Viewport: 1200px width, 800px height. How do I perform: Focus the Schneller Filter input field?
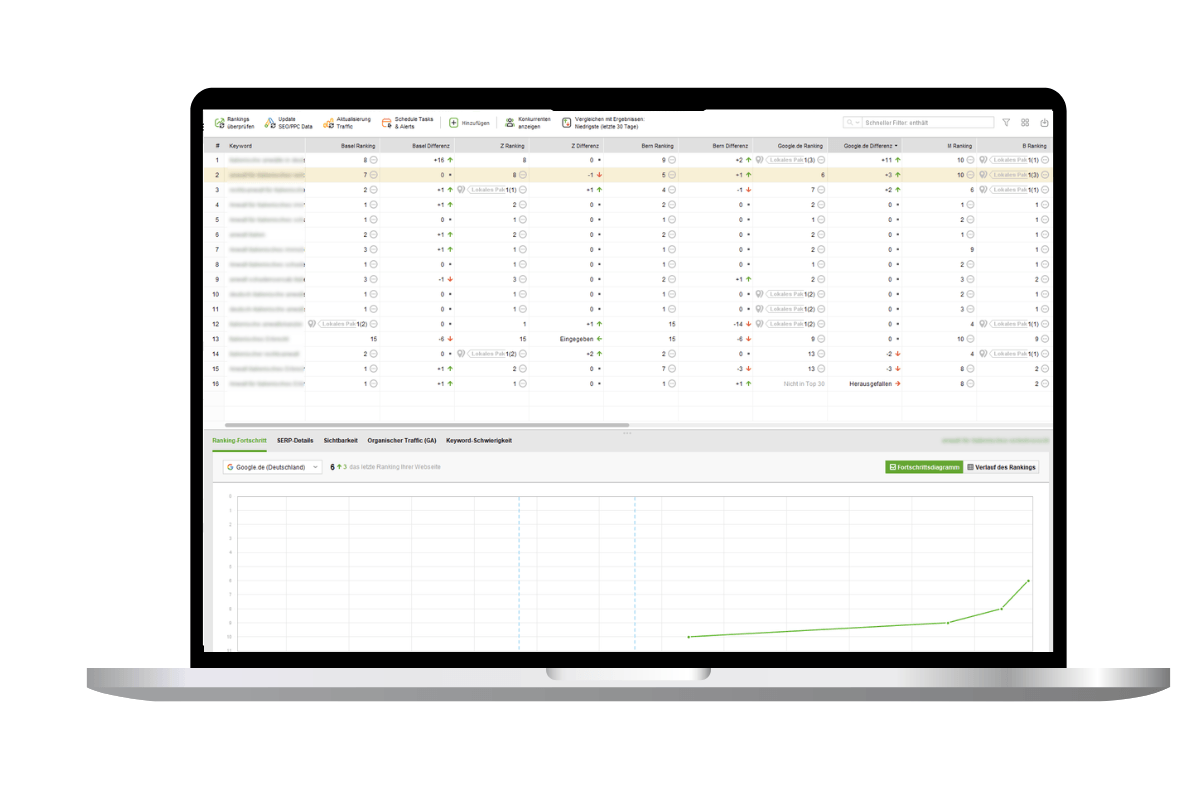coord(928,123)
